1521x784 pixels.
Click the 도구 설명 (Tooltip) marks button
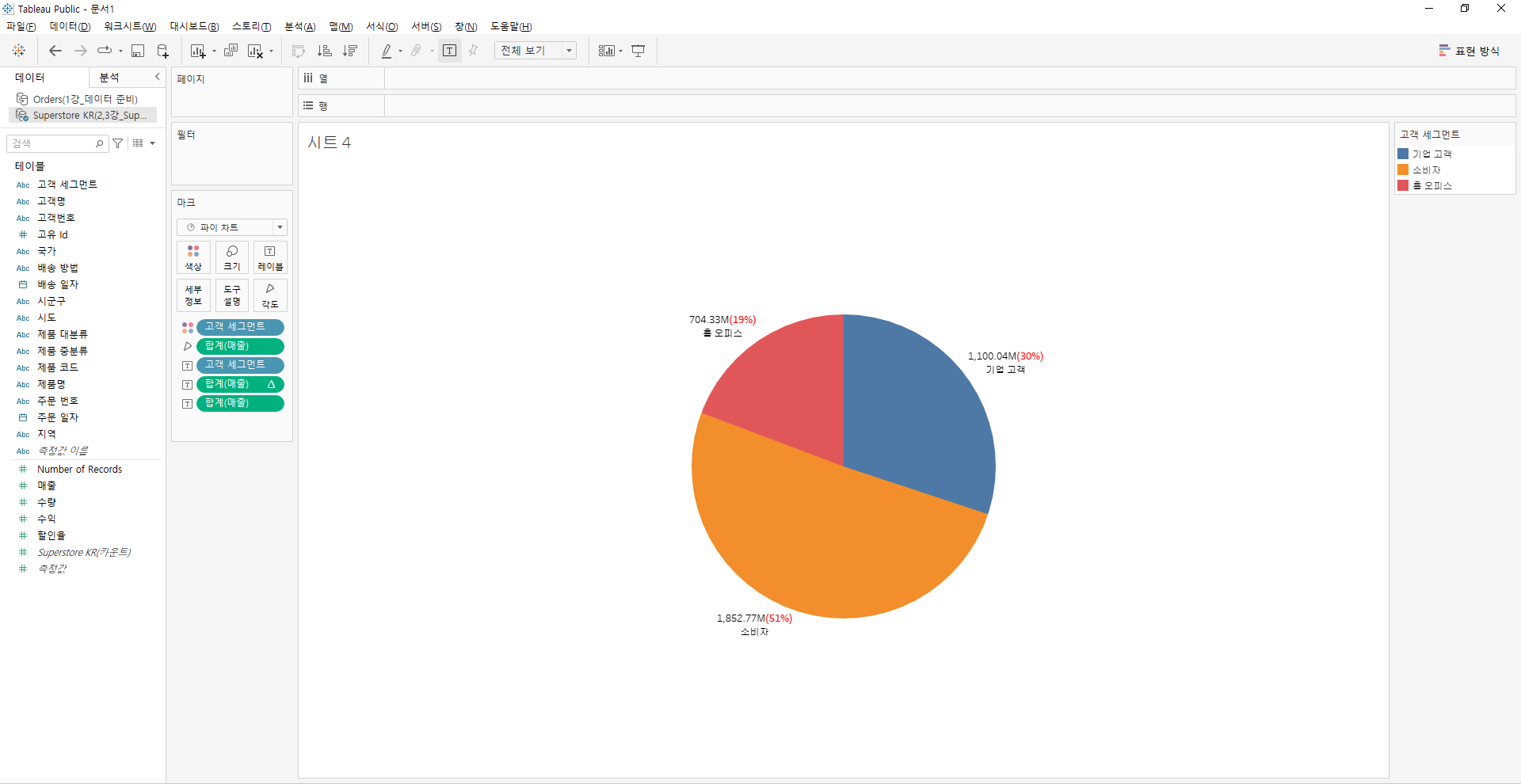[x=232, y=295]
